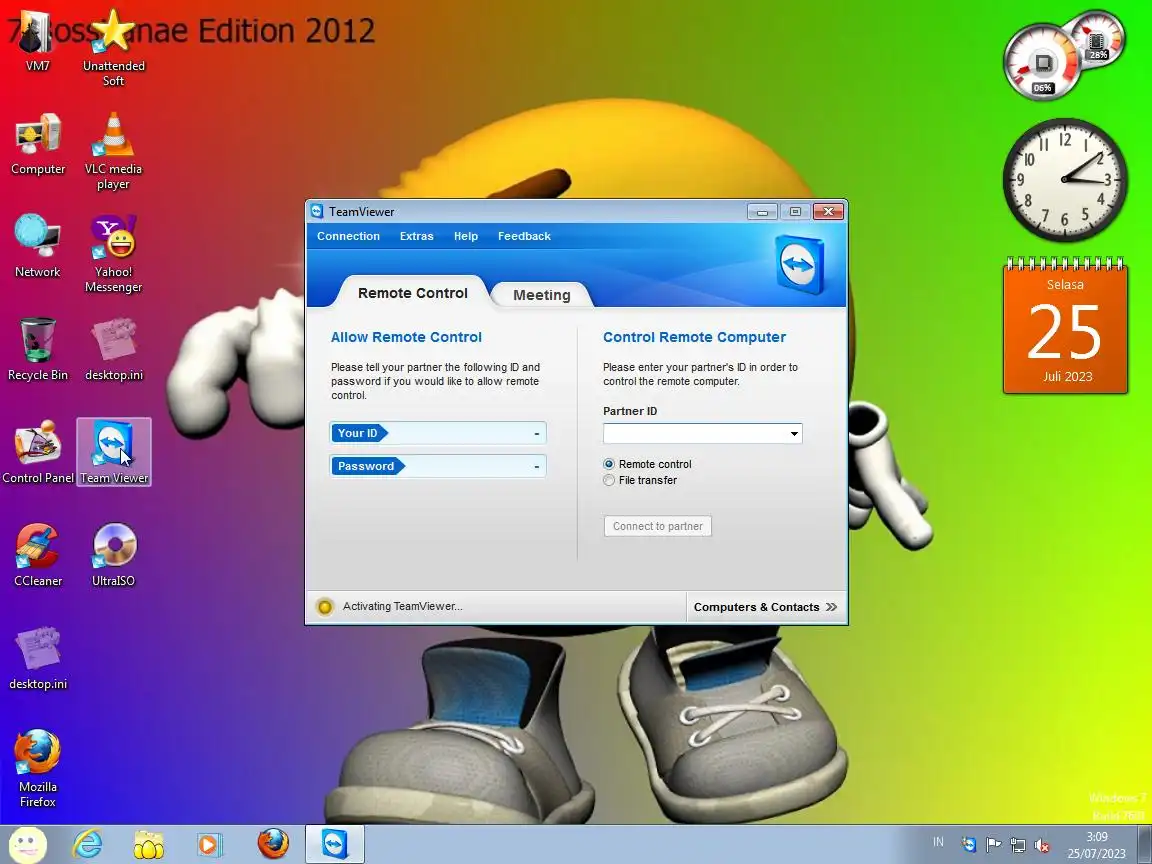This screenshot has height=864, width=1152.
Task: Open the Unattended Soft desktop shortcut
Action: pos(113,48)
